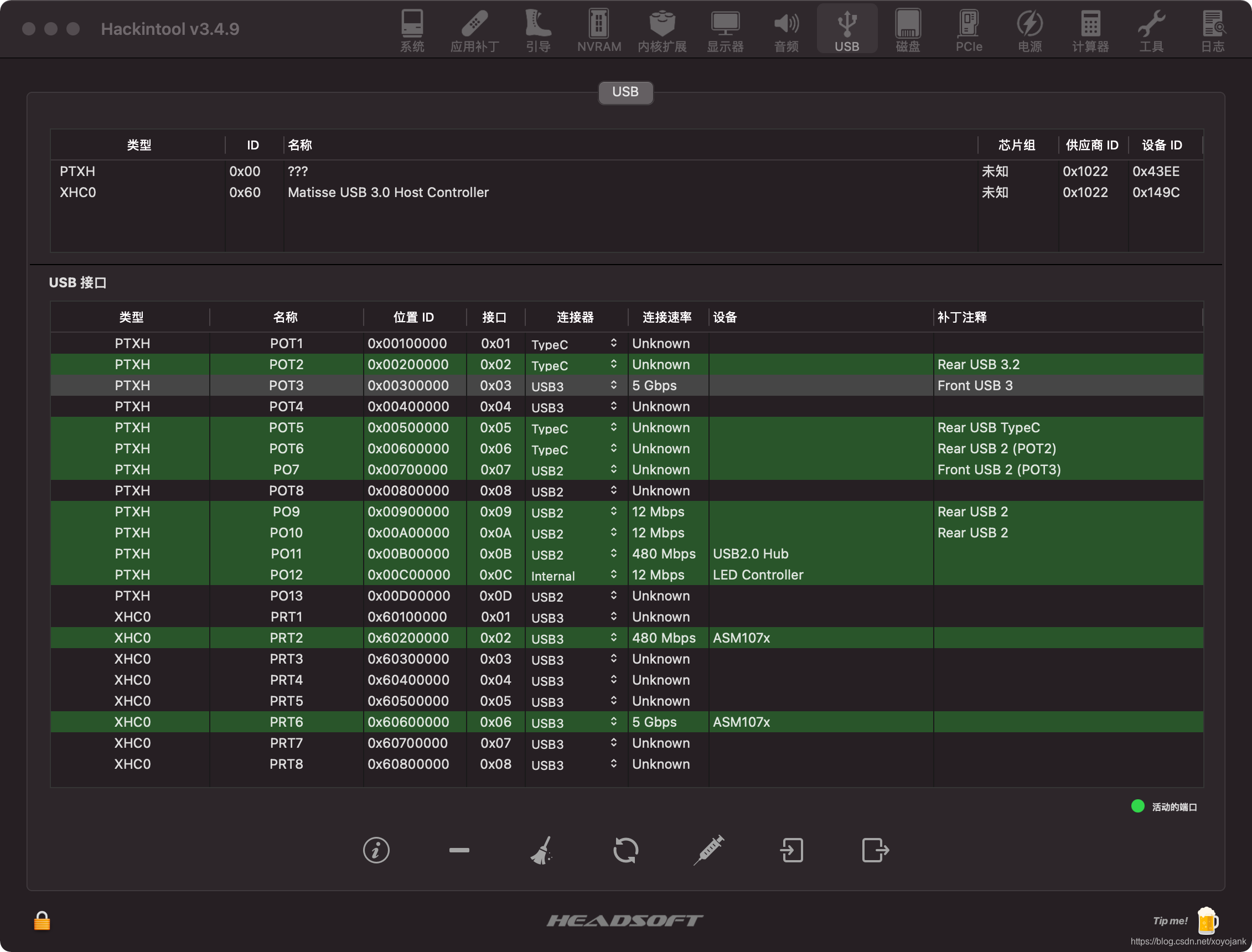This screenshot has height=952, width=1252.
Task: Open the 内核扩展 kexts section
Action: pos(661,30)
